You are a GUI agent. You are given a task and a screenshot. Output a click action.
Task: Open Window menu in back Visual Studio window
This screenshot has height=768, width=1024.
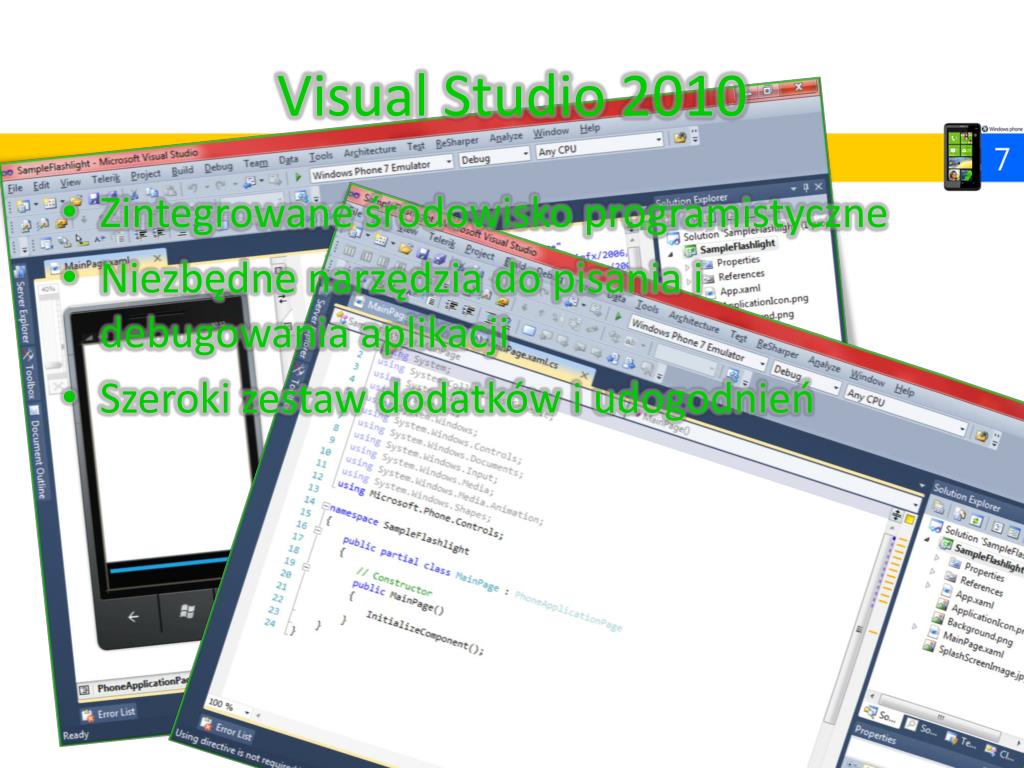551,133
